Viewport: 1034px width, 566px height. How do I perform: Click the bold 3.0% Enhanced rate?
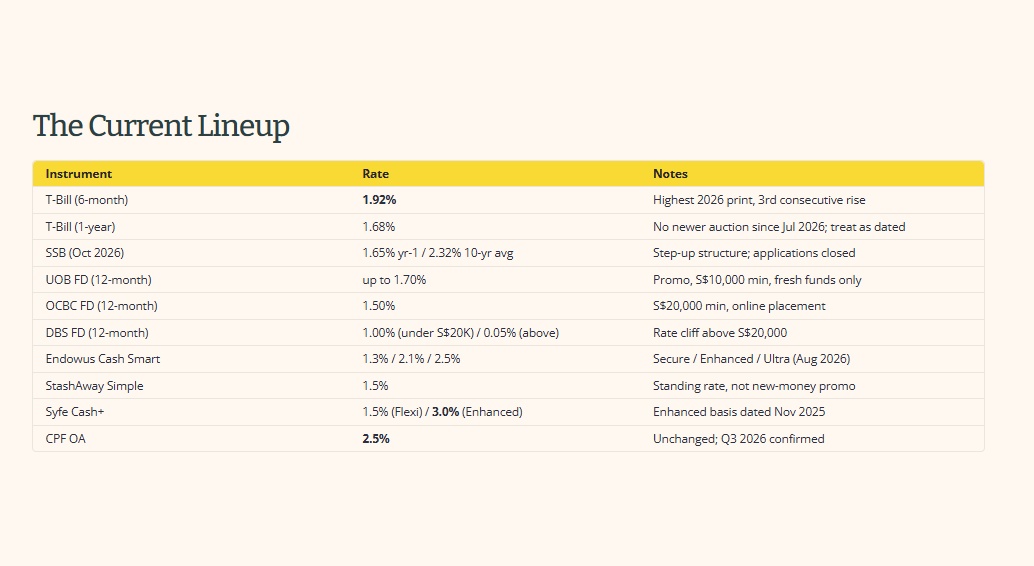click(x=445, y=412)
